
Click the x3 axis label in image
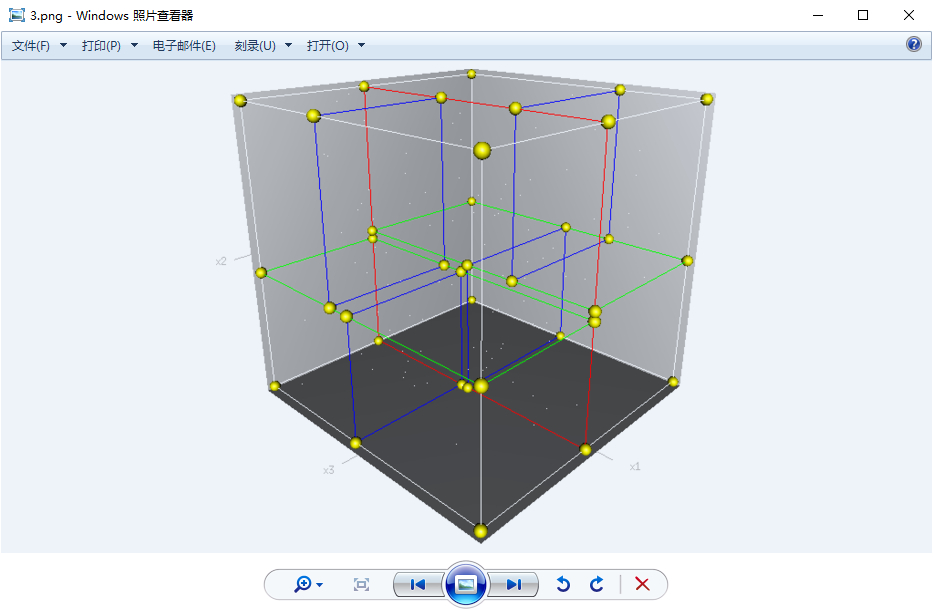pos(328,469)
